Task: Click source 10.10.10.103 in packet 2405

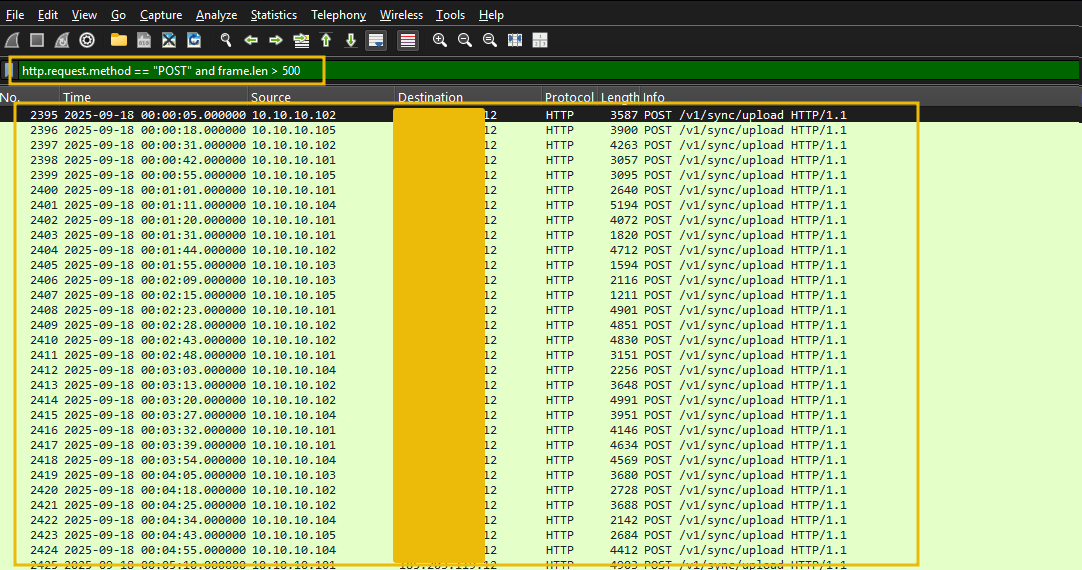Action: coord(293,265)
